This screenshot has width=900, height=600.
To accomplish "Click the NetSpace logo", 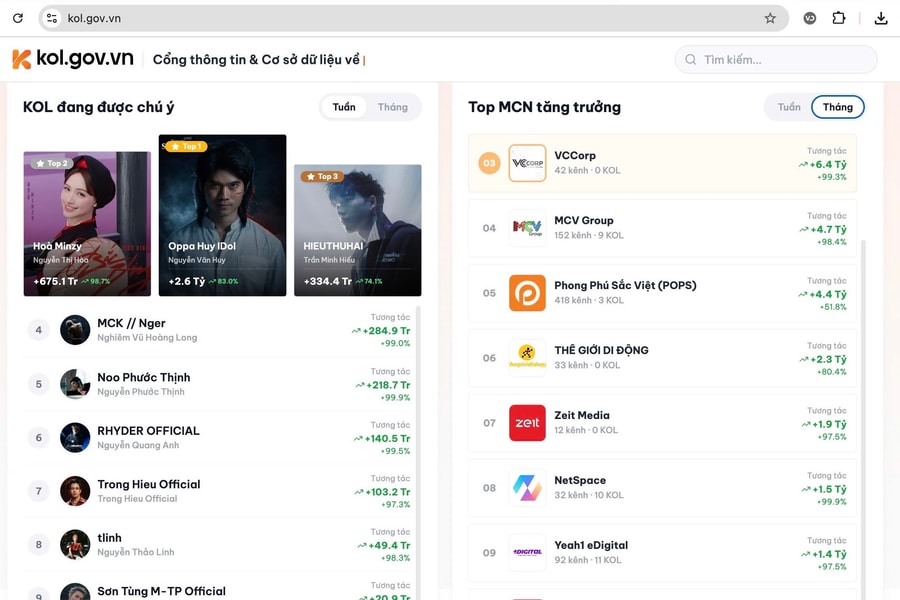I will point(527,487).
